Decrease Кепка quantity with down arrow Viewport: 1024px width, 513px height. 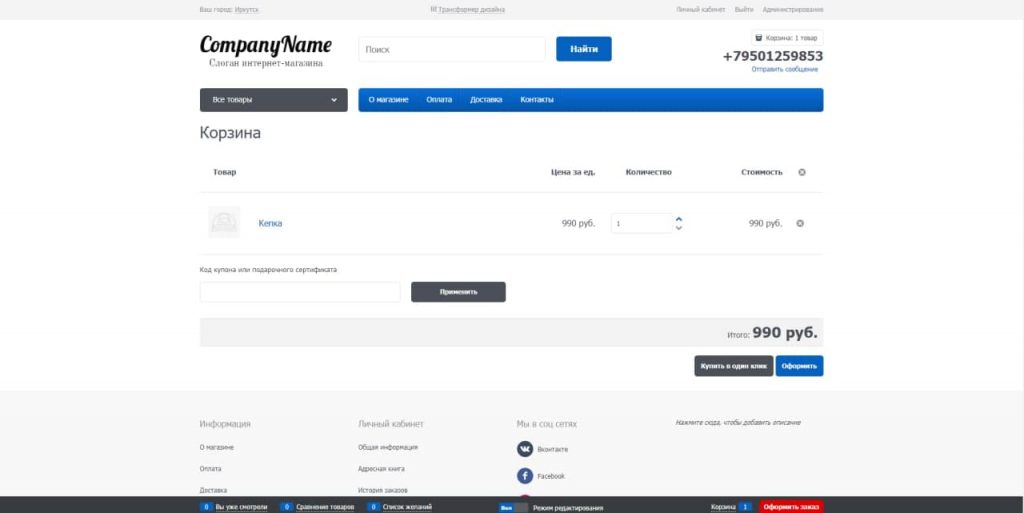[679, 228]
